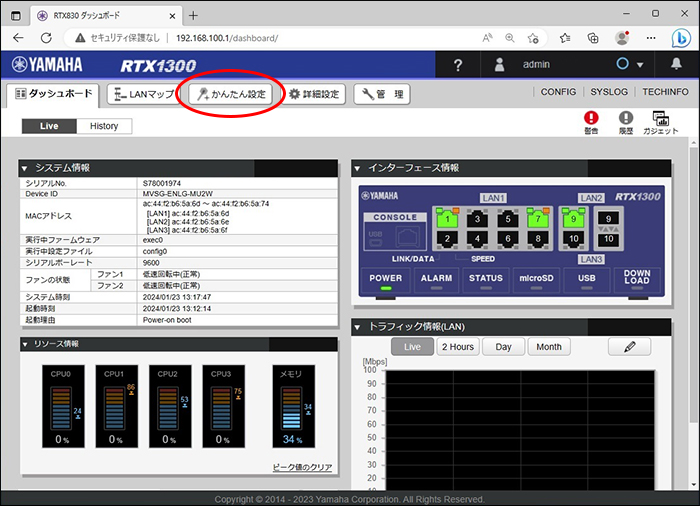Click LAN1 port 2 icon
The width and height of the screenshot is (700, 506).
click(x=447, y=239)
